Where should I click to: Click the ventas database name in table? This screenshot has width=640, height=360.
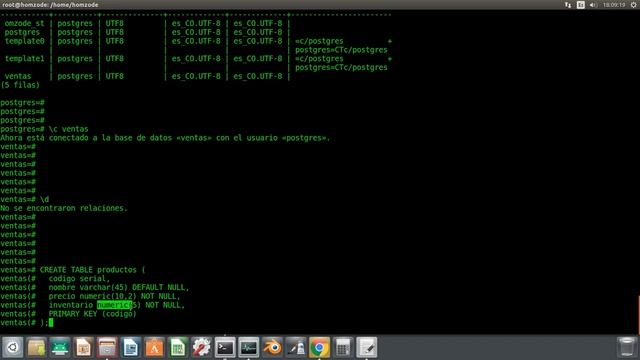coord(18,76)
